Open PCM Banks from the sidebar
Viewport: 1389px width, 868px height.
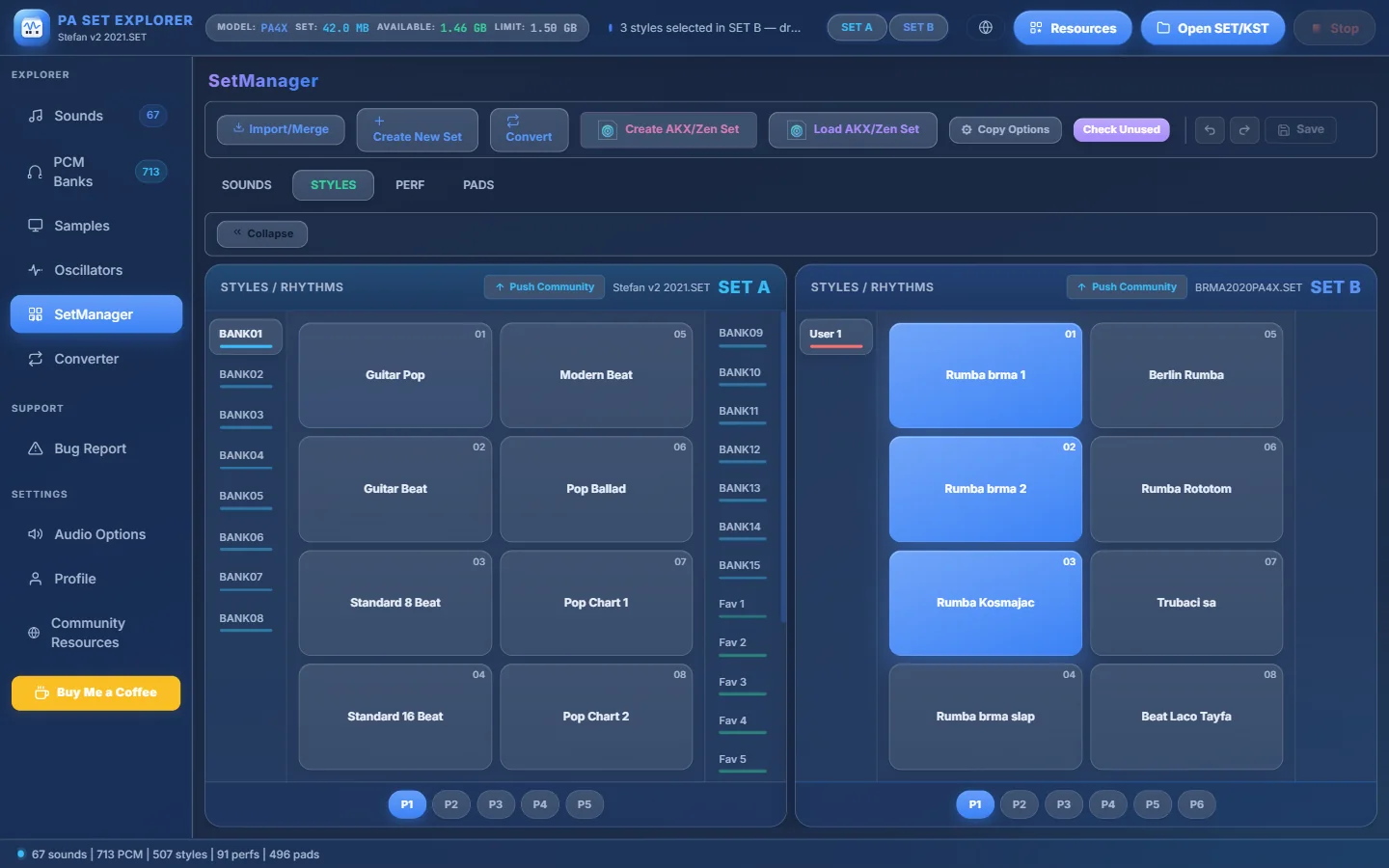(x=96, y=172)
